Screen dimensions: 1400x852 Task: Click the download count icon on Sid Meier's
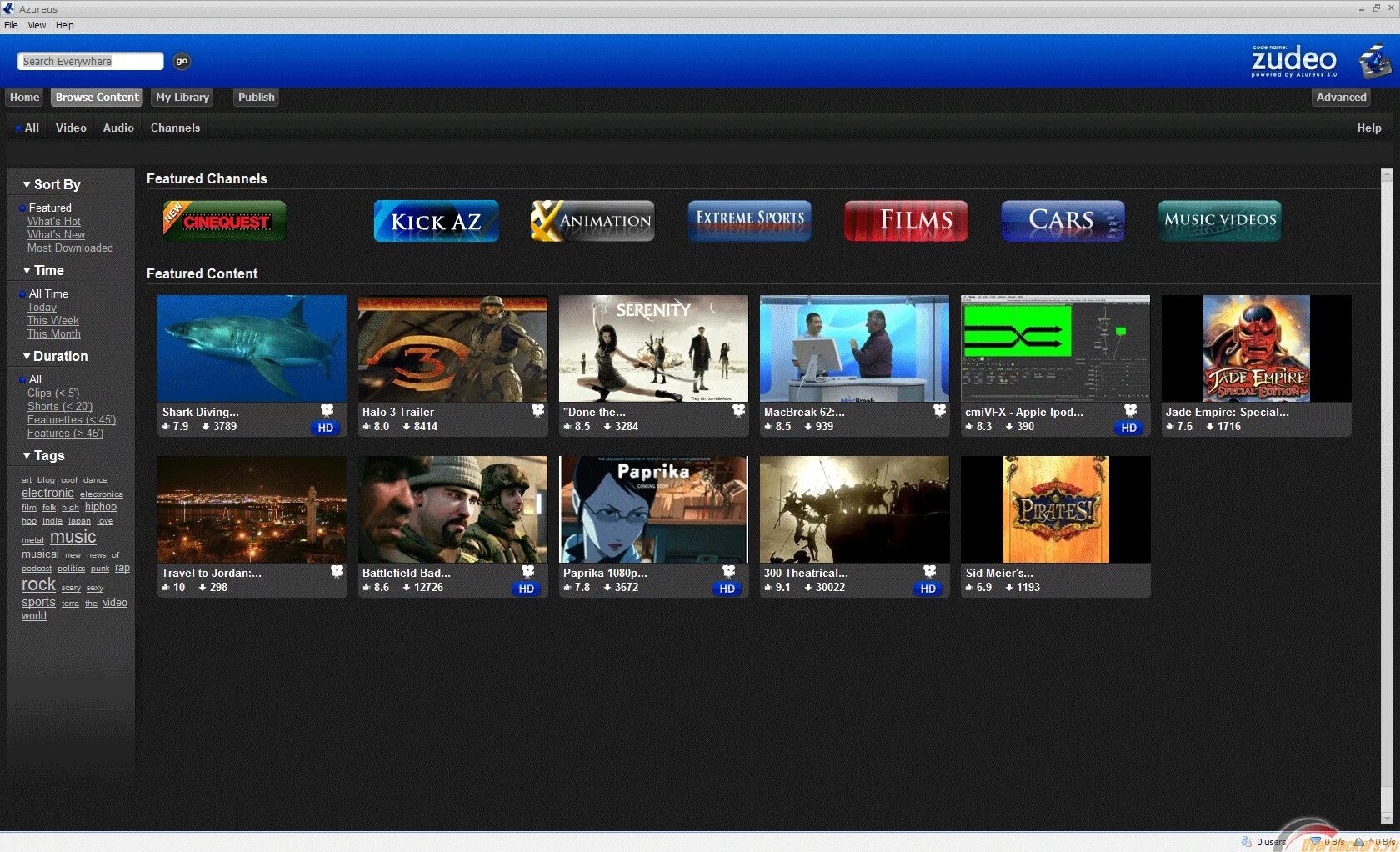click(x=1009, y=588)
